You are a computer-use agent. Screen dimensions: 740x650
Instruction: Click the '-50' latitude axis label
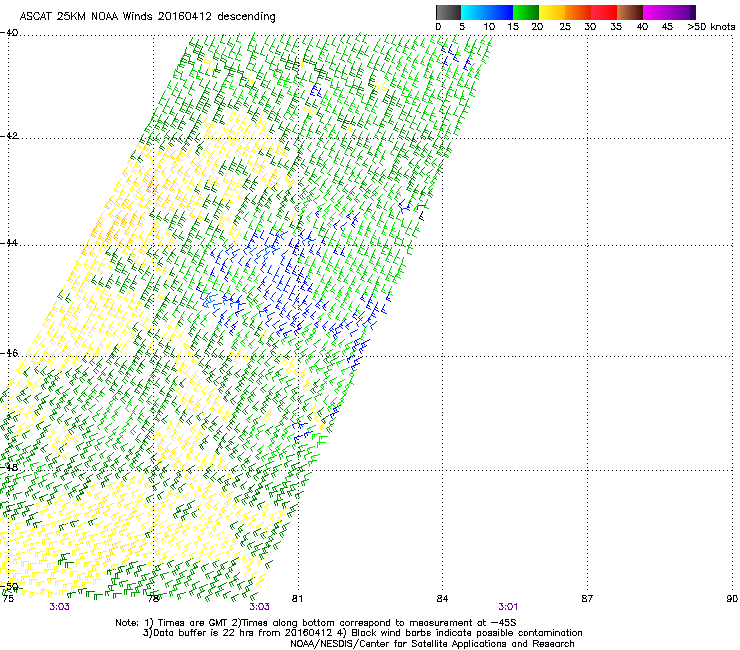tap(9, 587)
